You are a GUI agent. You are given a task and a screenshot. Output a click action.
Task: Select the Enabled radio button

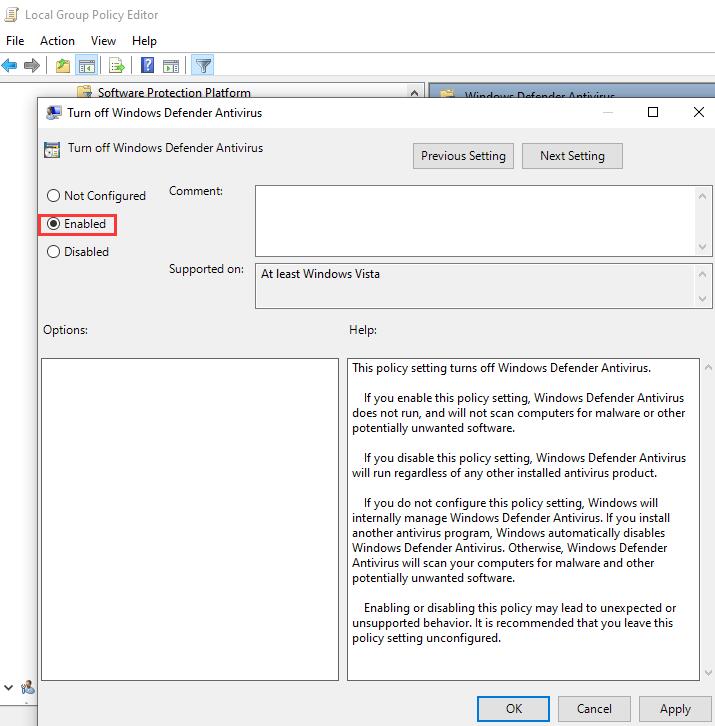point(53,224)
